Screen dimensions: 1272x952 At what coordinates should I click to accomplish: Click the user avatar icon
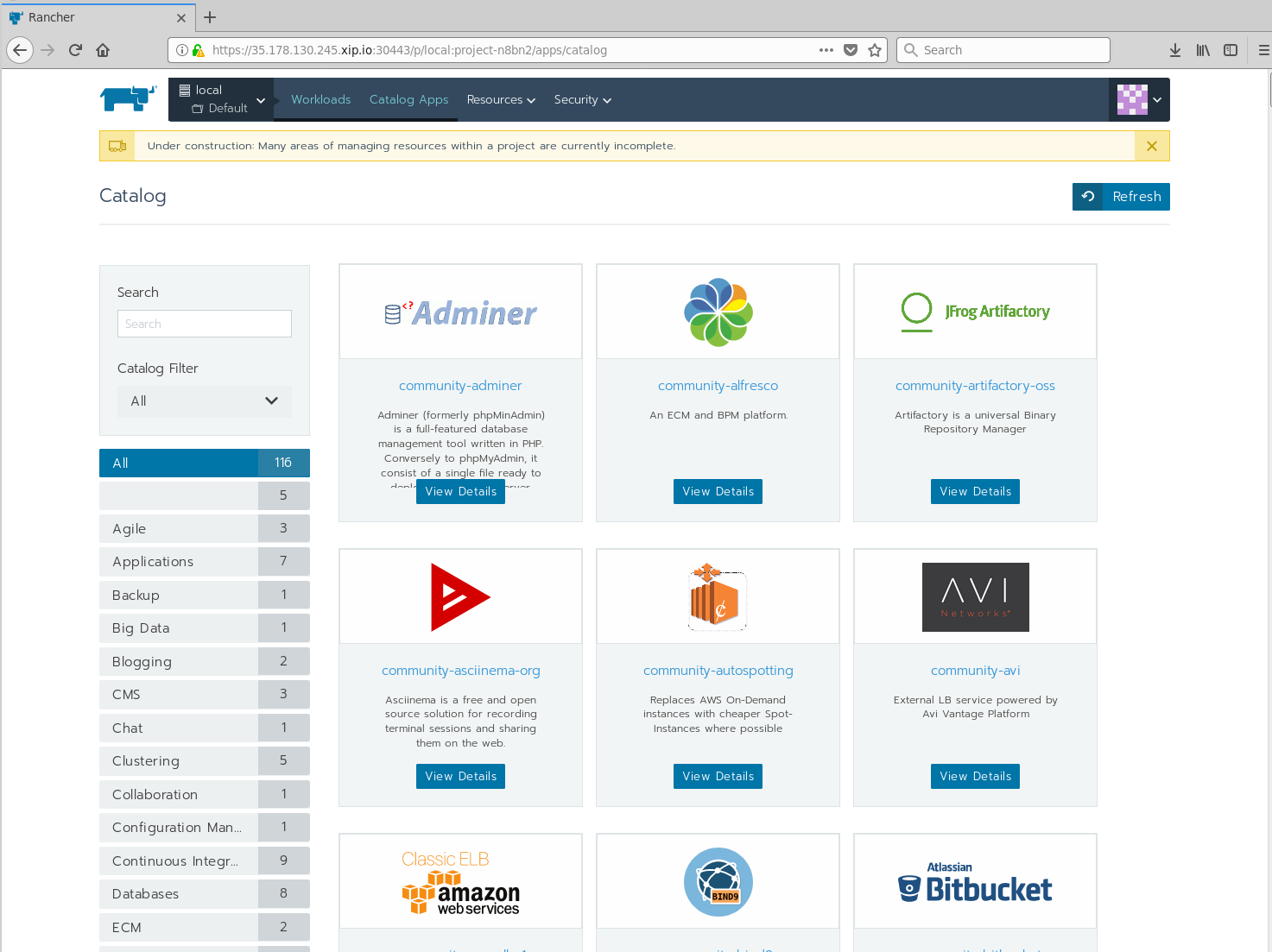pyautogui.click(x=1132, y=99)
